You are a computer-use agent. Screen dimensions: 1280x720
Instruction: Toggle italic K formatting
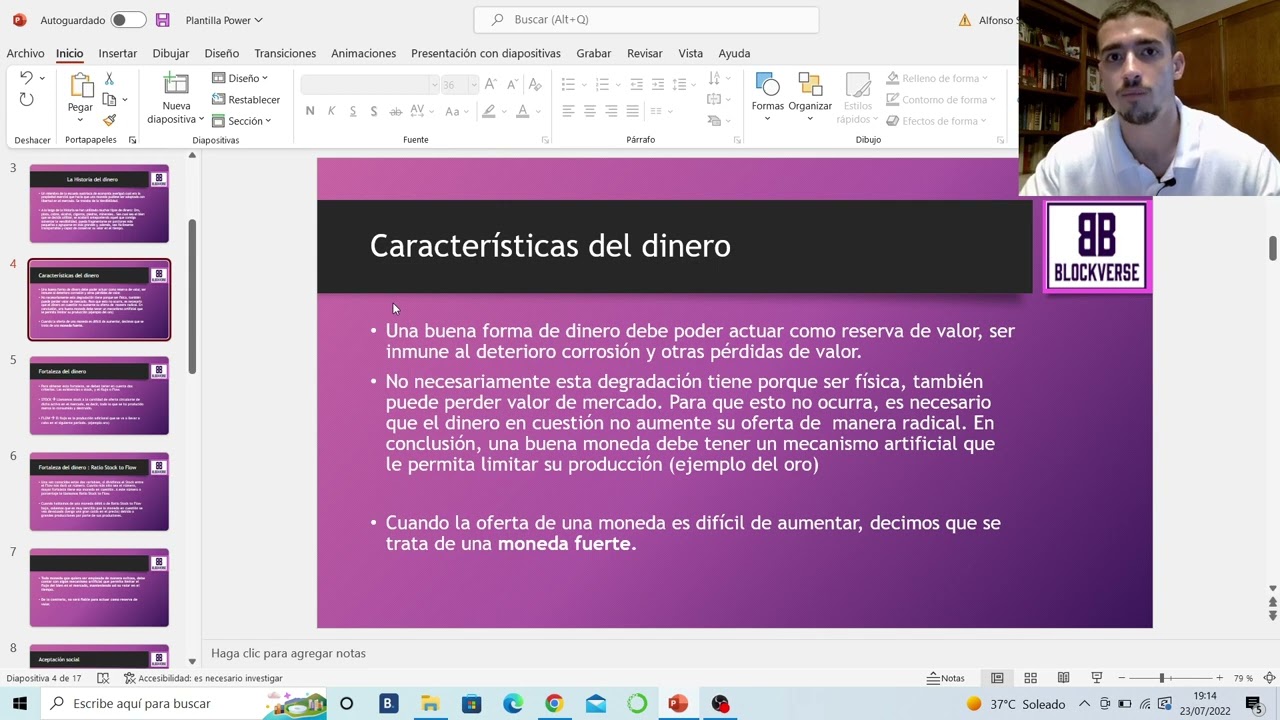tap(331, 111)
